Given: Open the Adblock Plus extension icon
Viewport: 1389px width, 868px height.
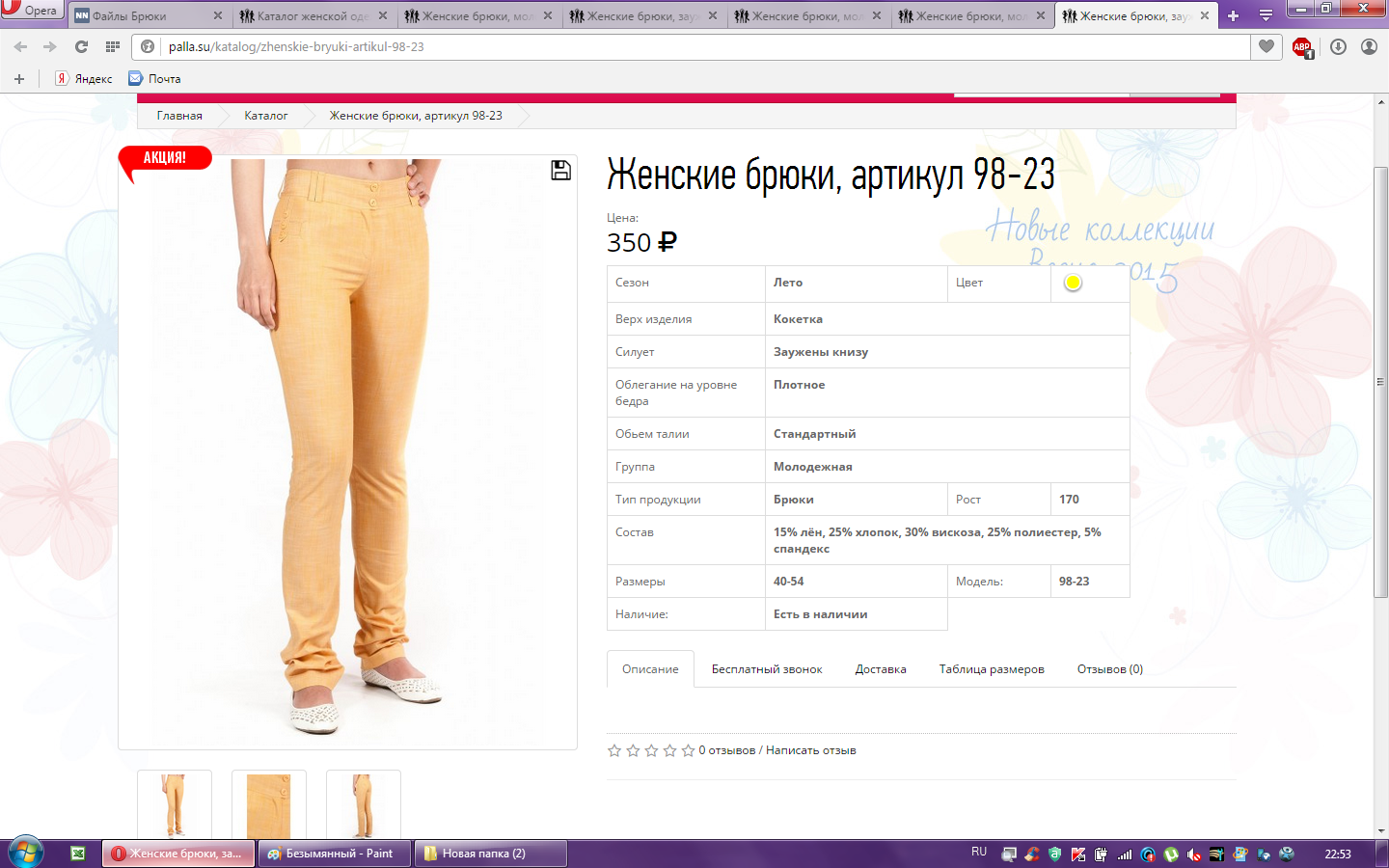Looking at the screenshot, I should (1302, 47).
